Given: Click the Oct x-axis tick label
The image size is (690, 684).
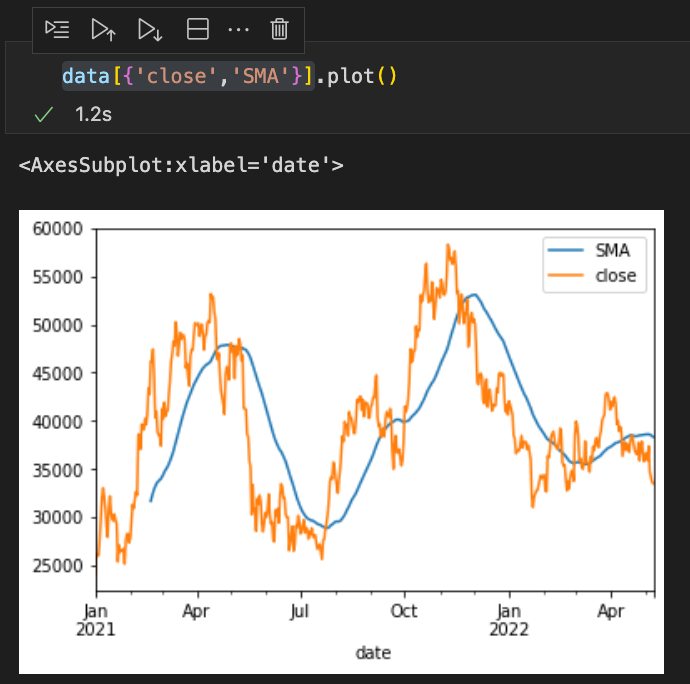Looking at the screenshot, I should click(404, 611).
